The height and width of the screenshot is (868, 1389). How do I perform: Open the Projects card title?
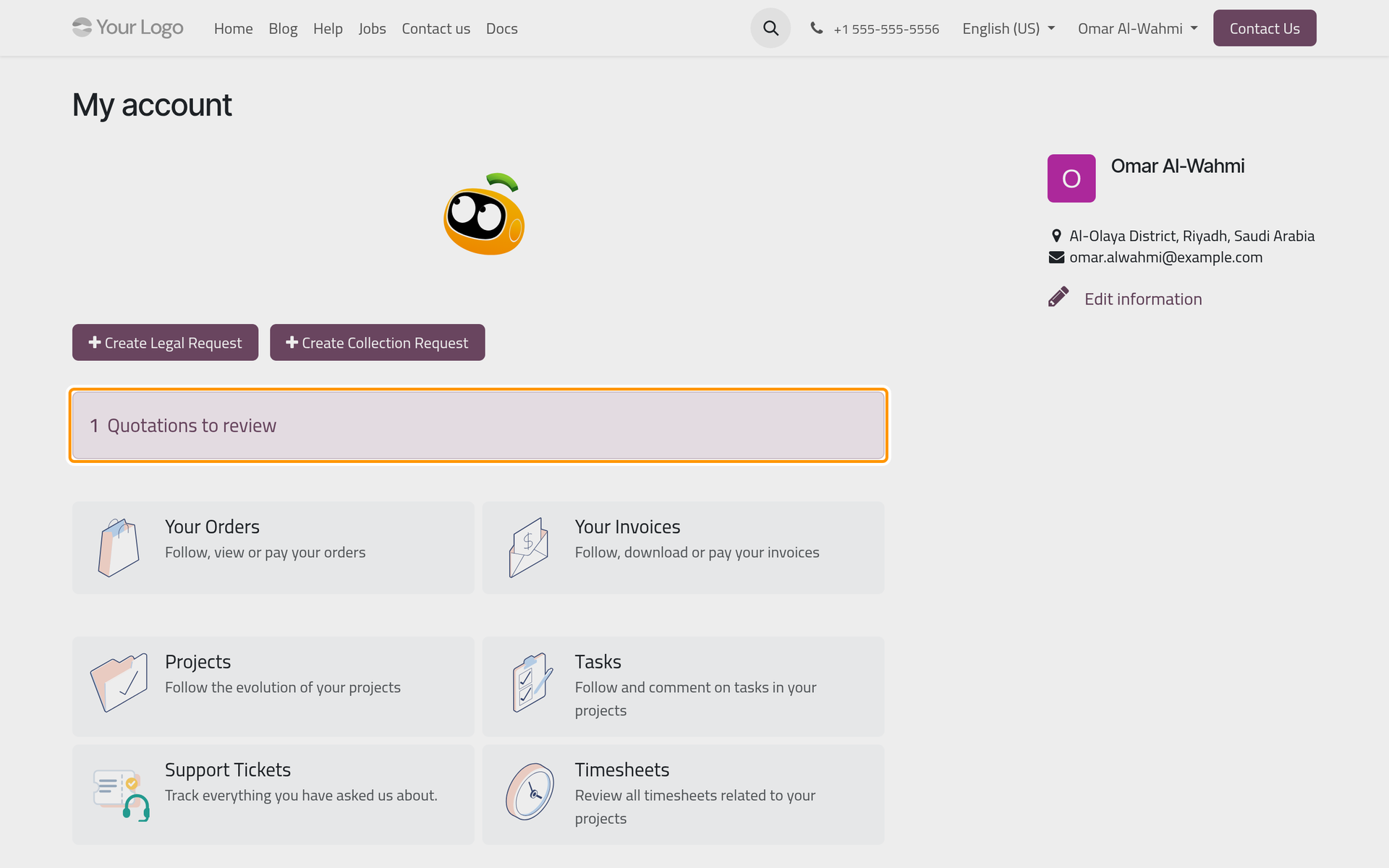click(197, 662)
